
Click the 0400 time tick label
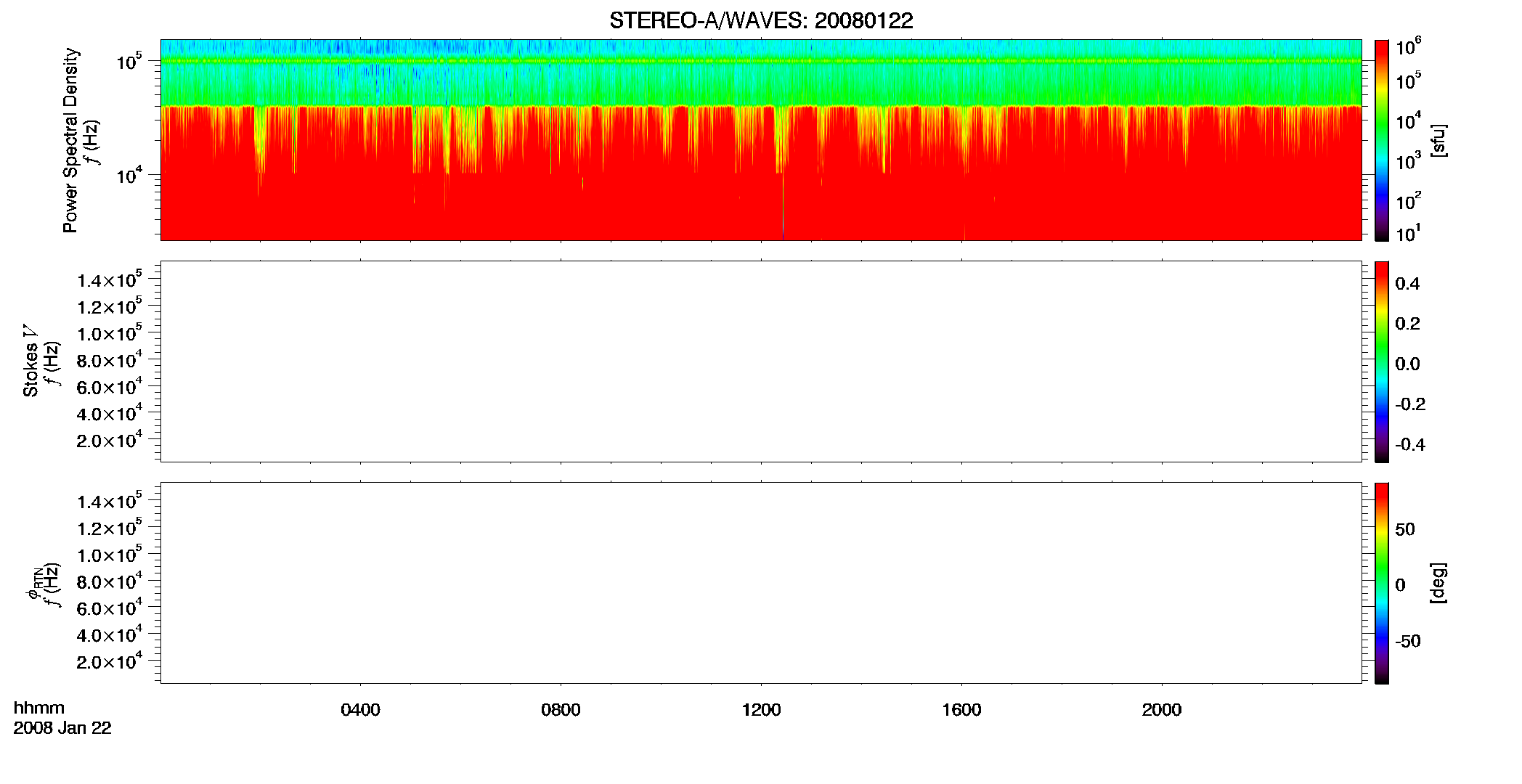[361, 710]
